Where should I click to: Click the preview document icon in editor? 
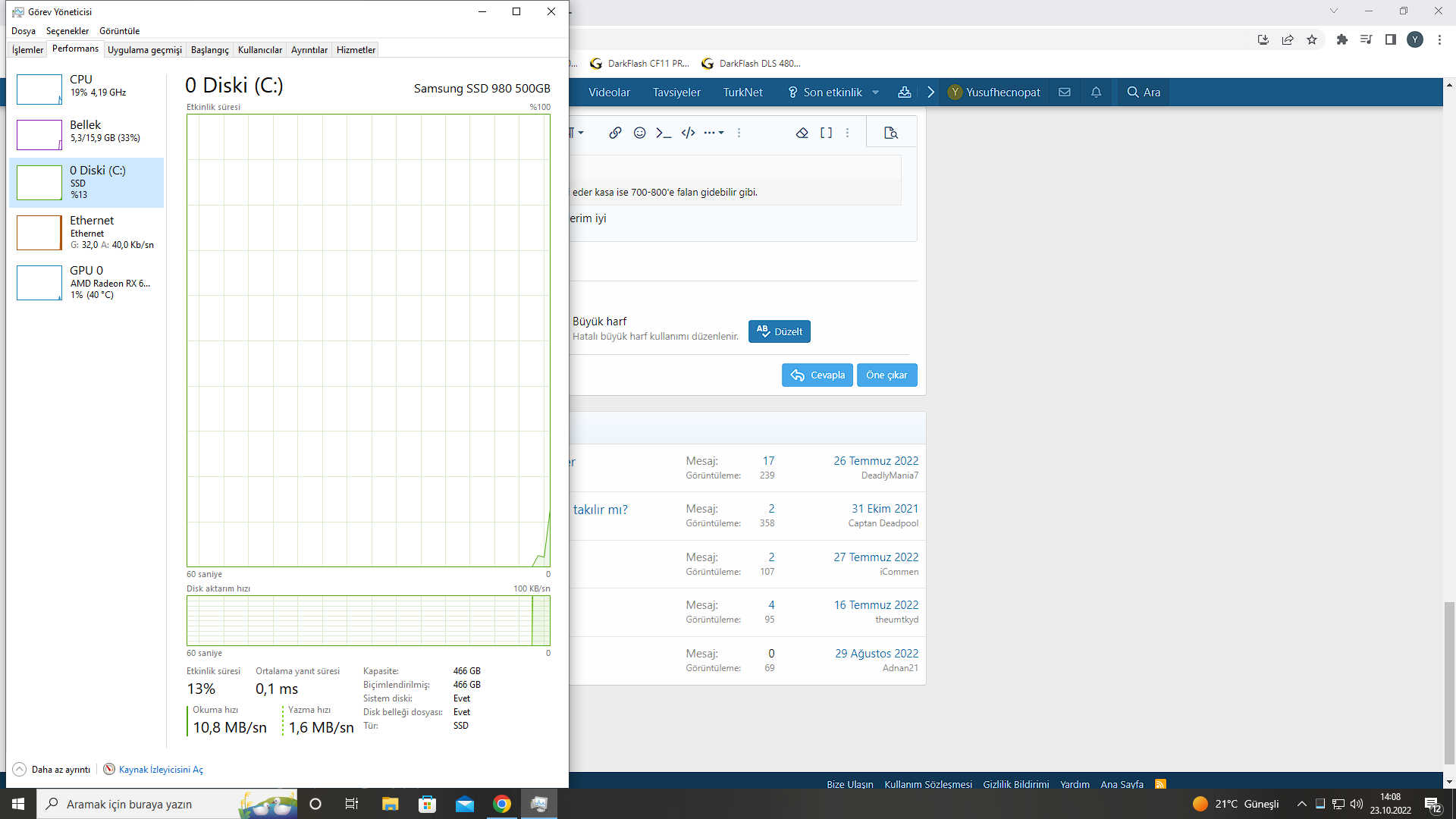891,133
